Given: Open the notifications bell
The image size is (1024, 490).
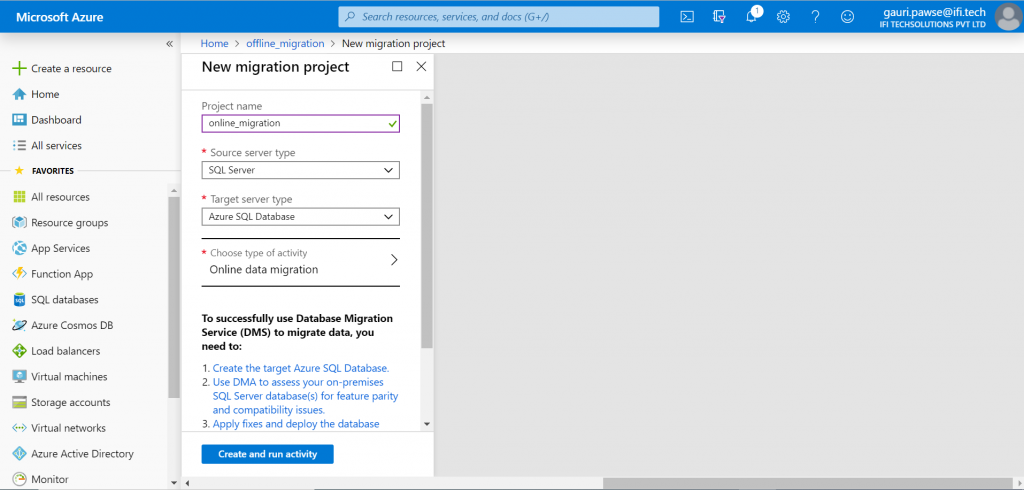Looking at the screenshot, I should 752,16.
